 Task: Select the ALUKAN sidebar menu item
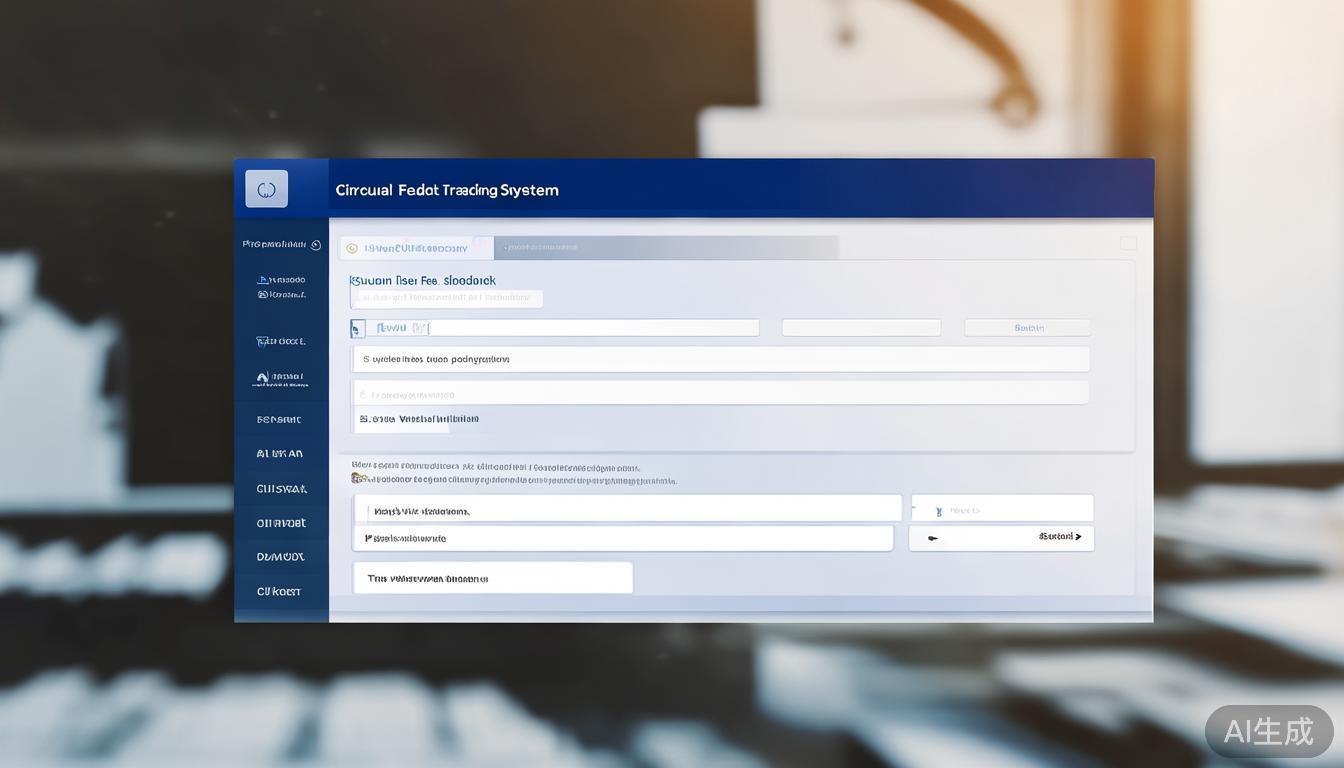[x=280, y=454]
